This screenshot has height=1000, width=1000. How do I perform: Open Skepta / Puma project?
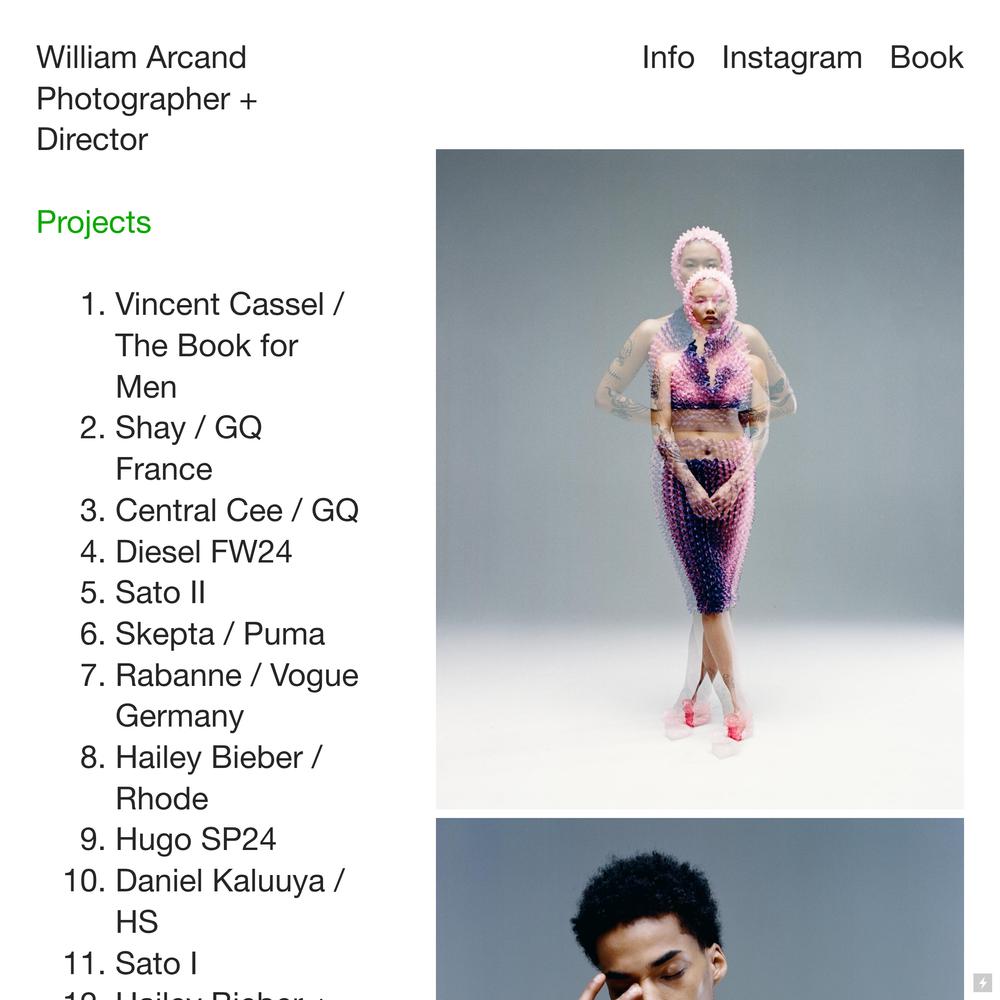click(x=220, y=634)
